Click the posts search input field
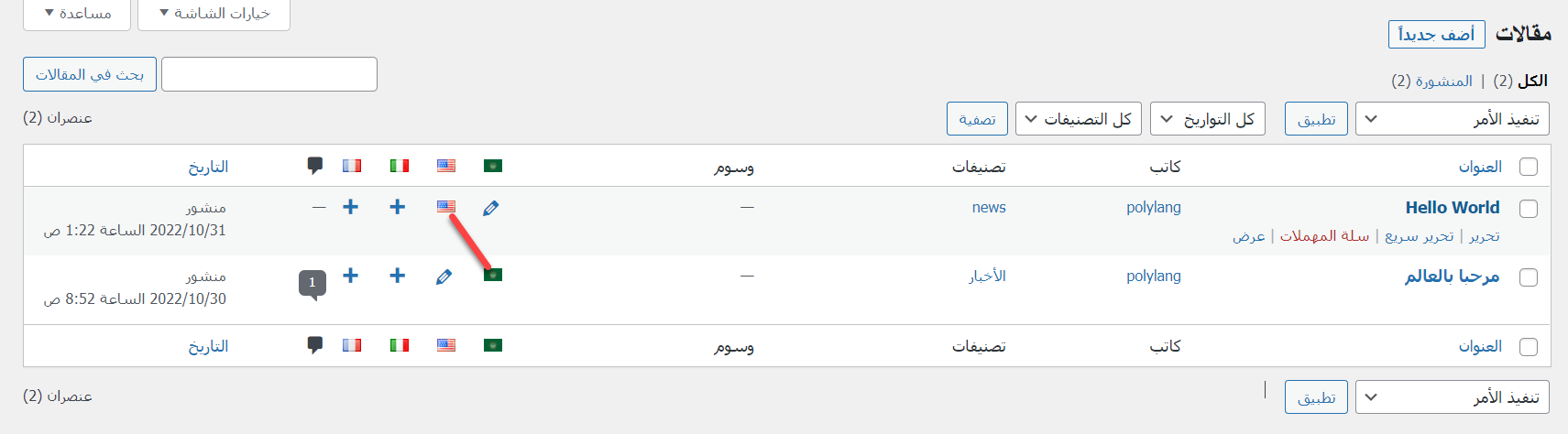The height and width of the screenshot is (434, 1568). pos(269,74)
